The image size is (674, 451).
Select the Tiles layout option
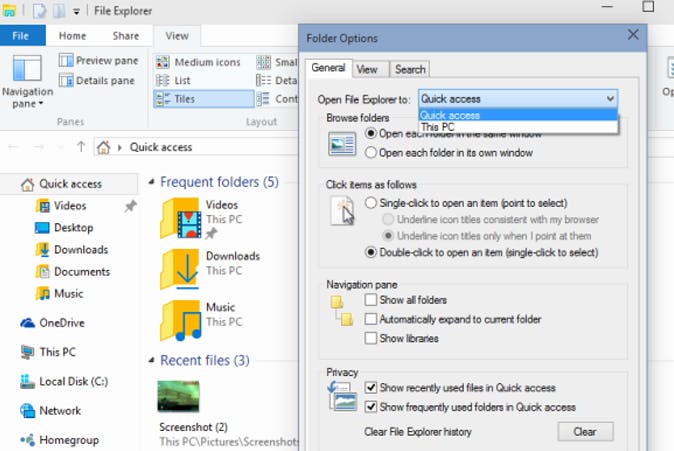[x=204, y=99]
